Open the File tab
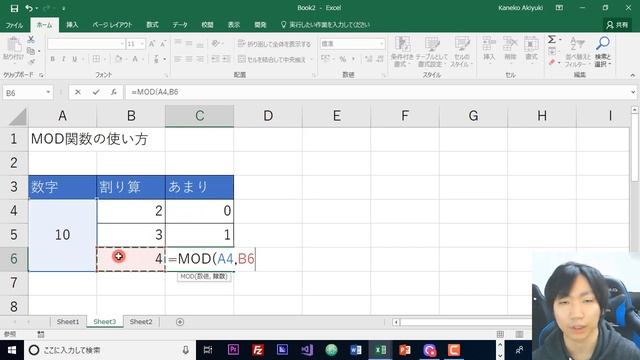 (14, 25)
